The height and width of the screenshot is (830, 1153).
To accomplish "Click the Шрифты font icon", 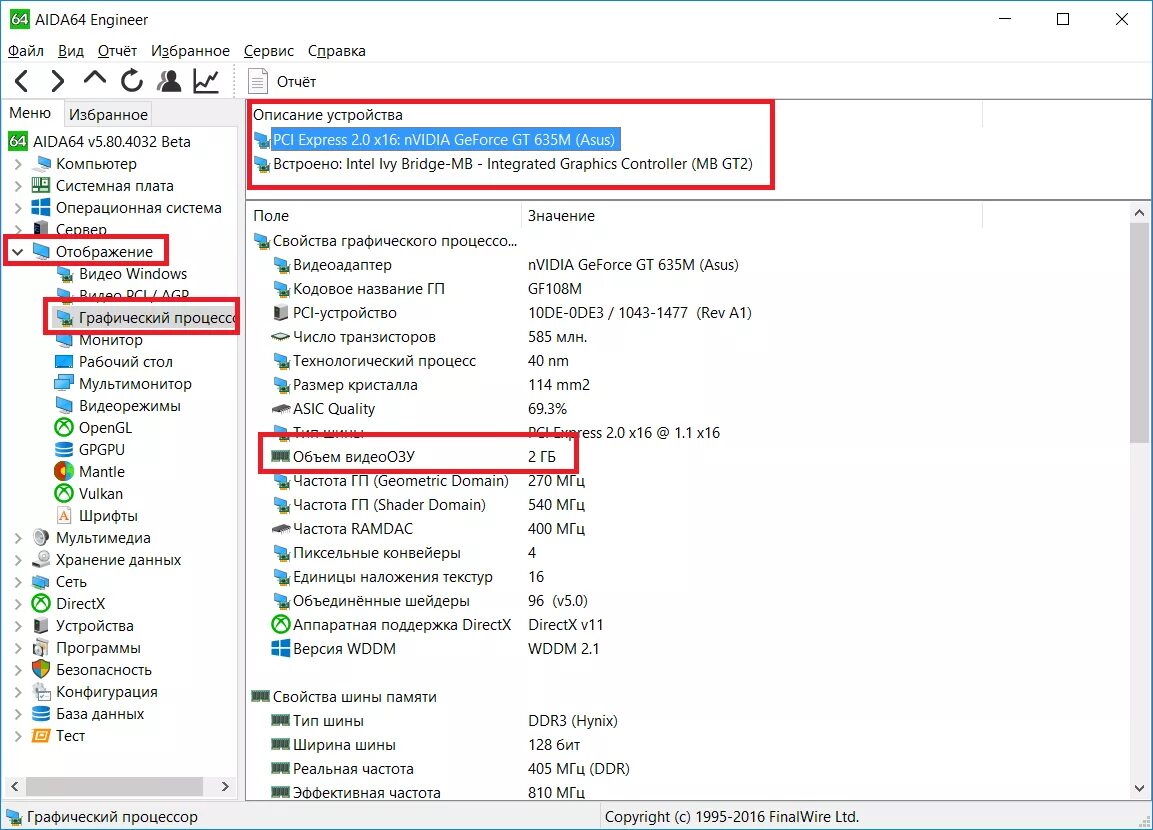I will point(64,515).
